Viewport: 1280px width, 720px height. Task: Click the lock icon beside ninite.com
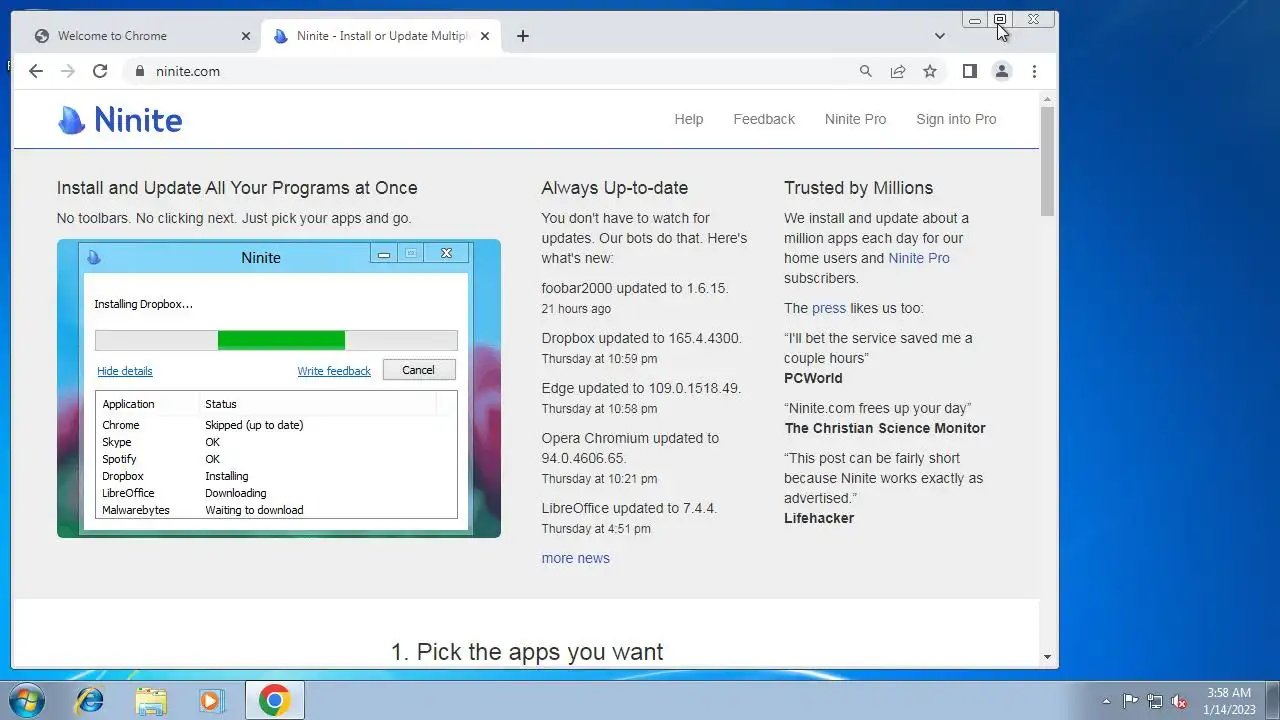coord(139,71)
